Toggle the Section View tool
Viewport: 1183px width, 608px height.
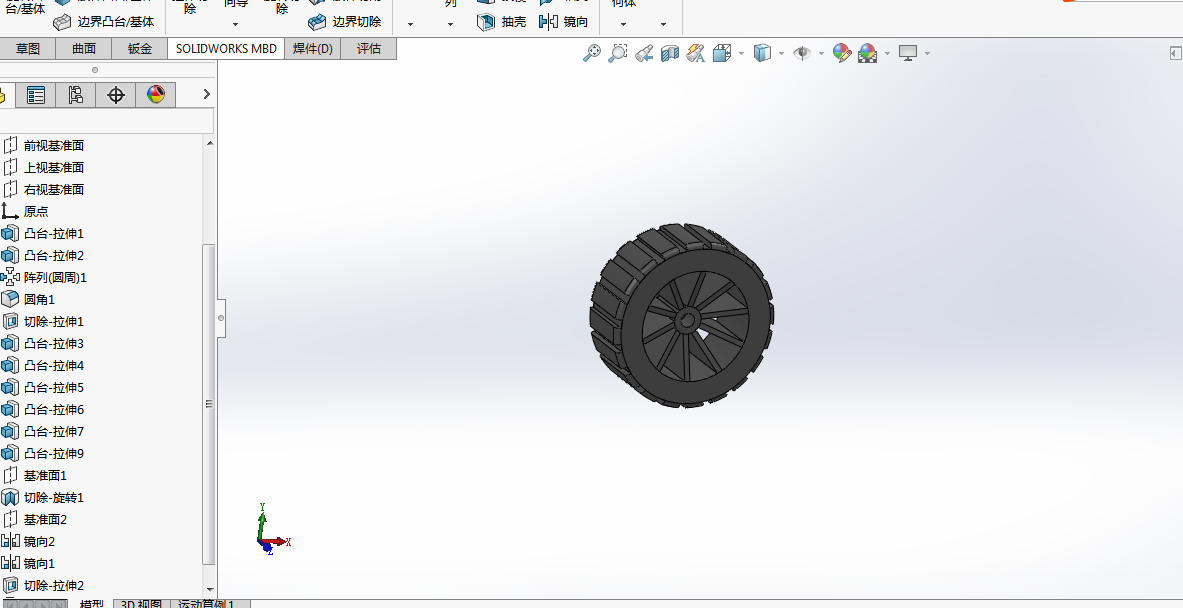point(669,53)
